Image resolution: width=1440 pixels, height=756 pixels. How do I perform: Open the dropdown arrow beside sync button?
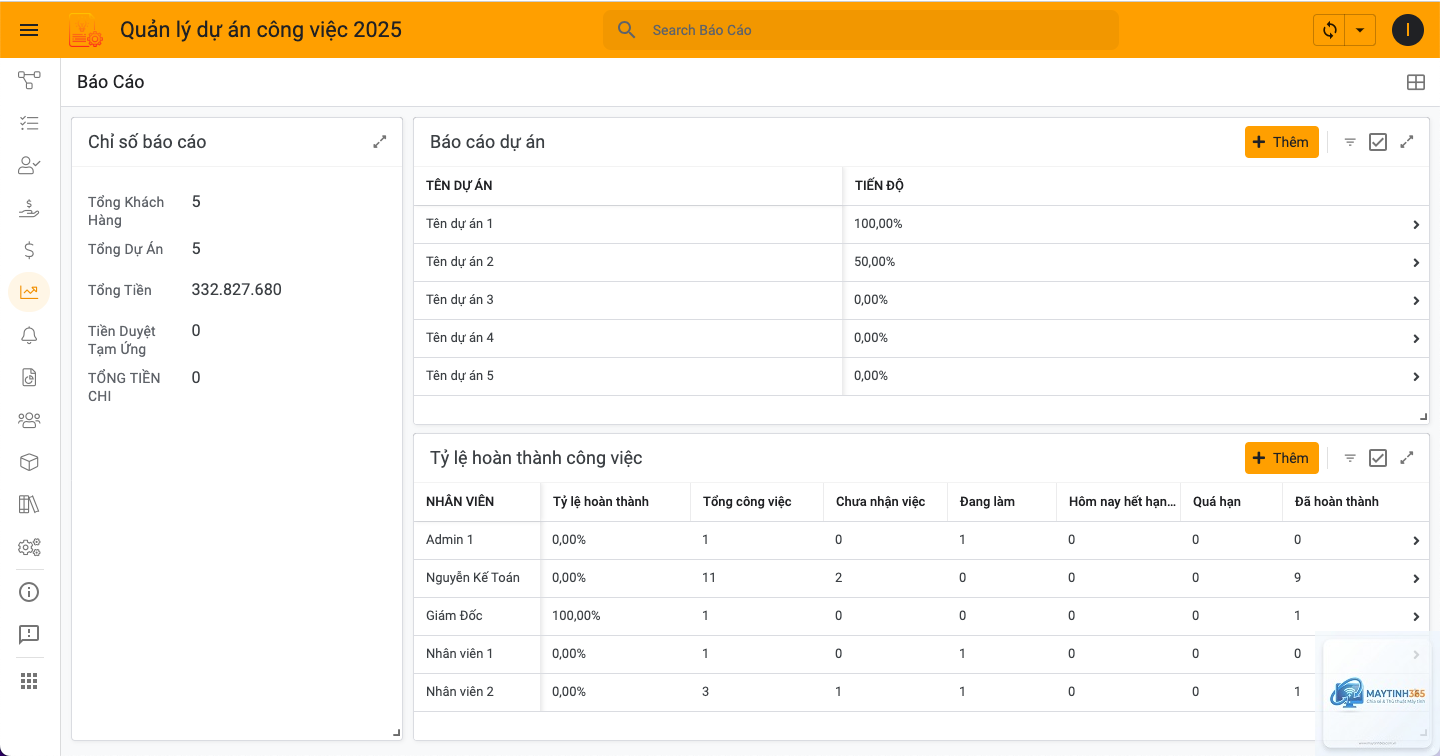pyautogui.click(x=1360, y=30)
